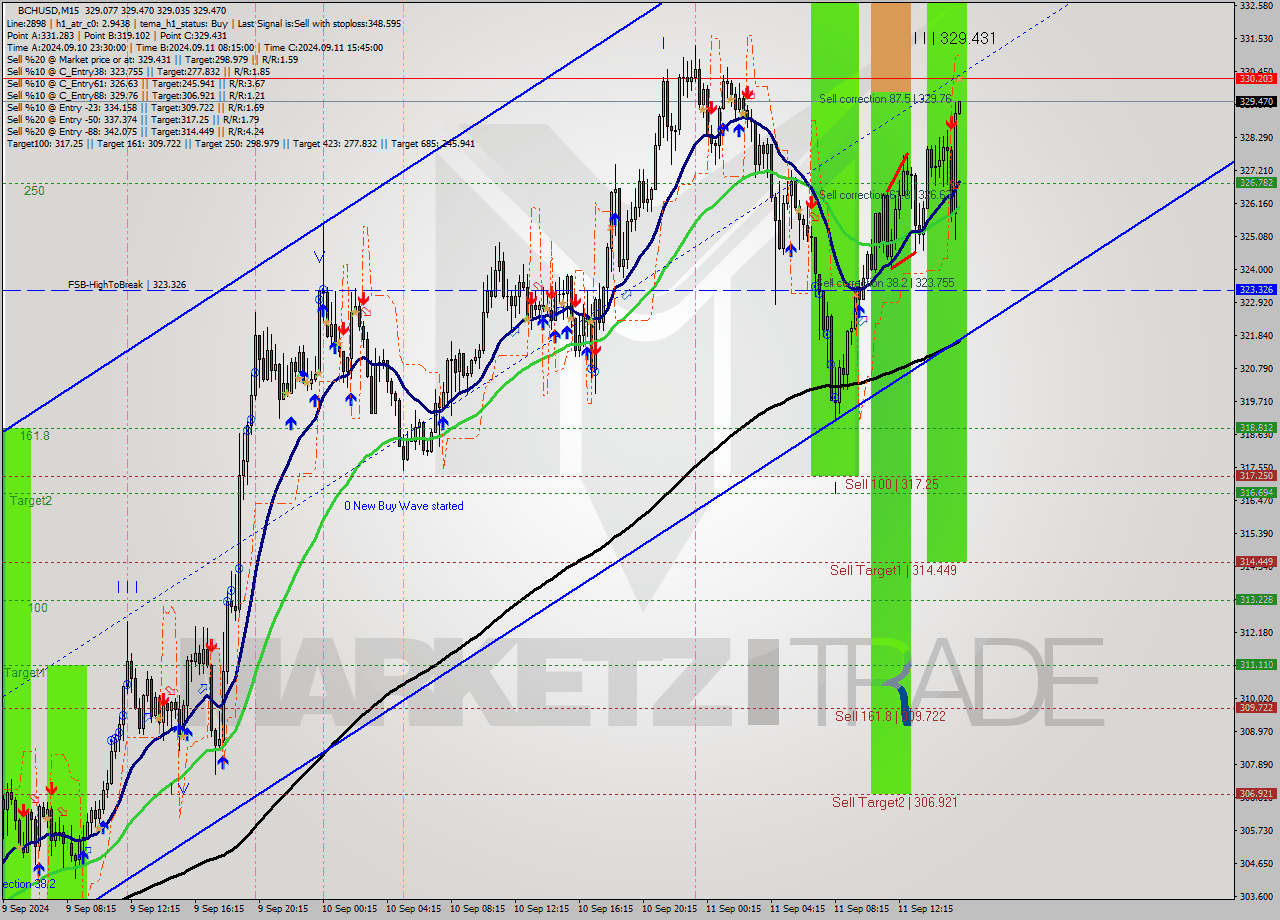The height and width of the screenshot is (920, 1280).
Task: Click the '11 Sep 04:15' time label
Action: pos(797,909)
